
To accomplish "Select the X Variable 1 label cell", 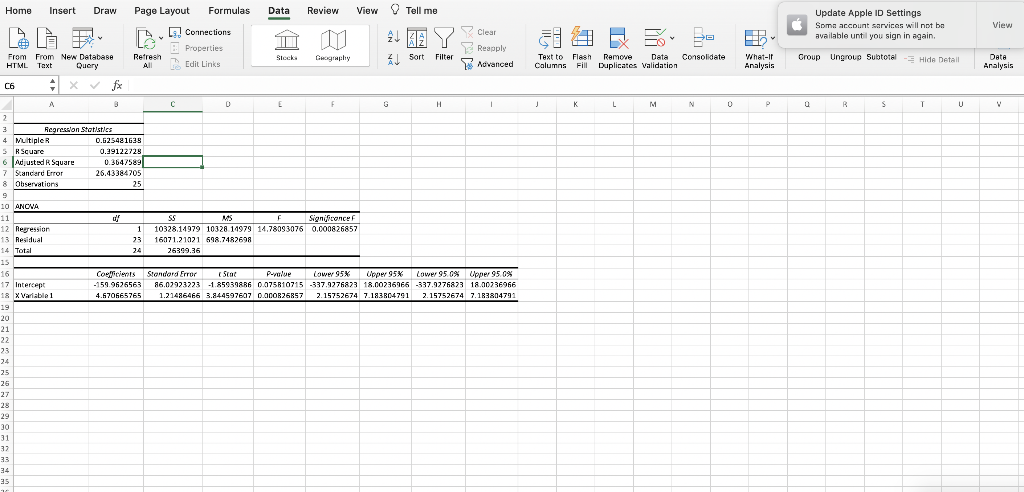I will 50,296.
